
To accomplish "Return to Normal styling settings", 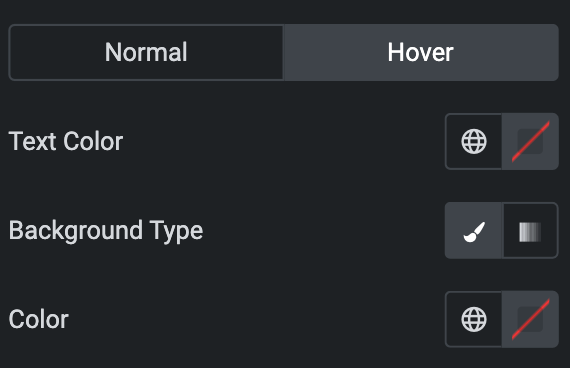I will [x=146, y=52].
